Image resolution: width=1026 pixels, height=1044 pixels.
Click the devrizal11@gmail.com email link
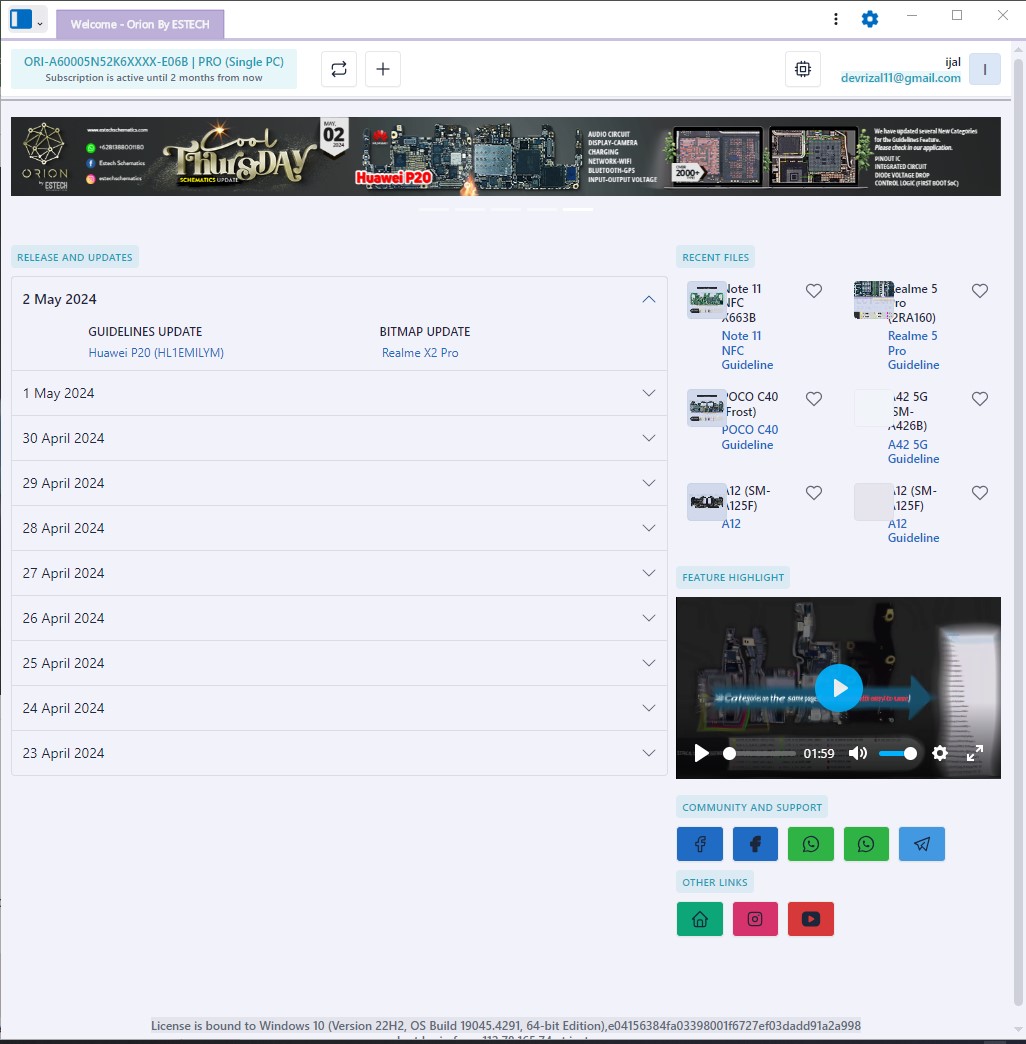coord(900,78)
